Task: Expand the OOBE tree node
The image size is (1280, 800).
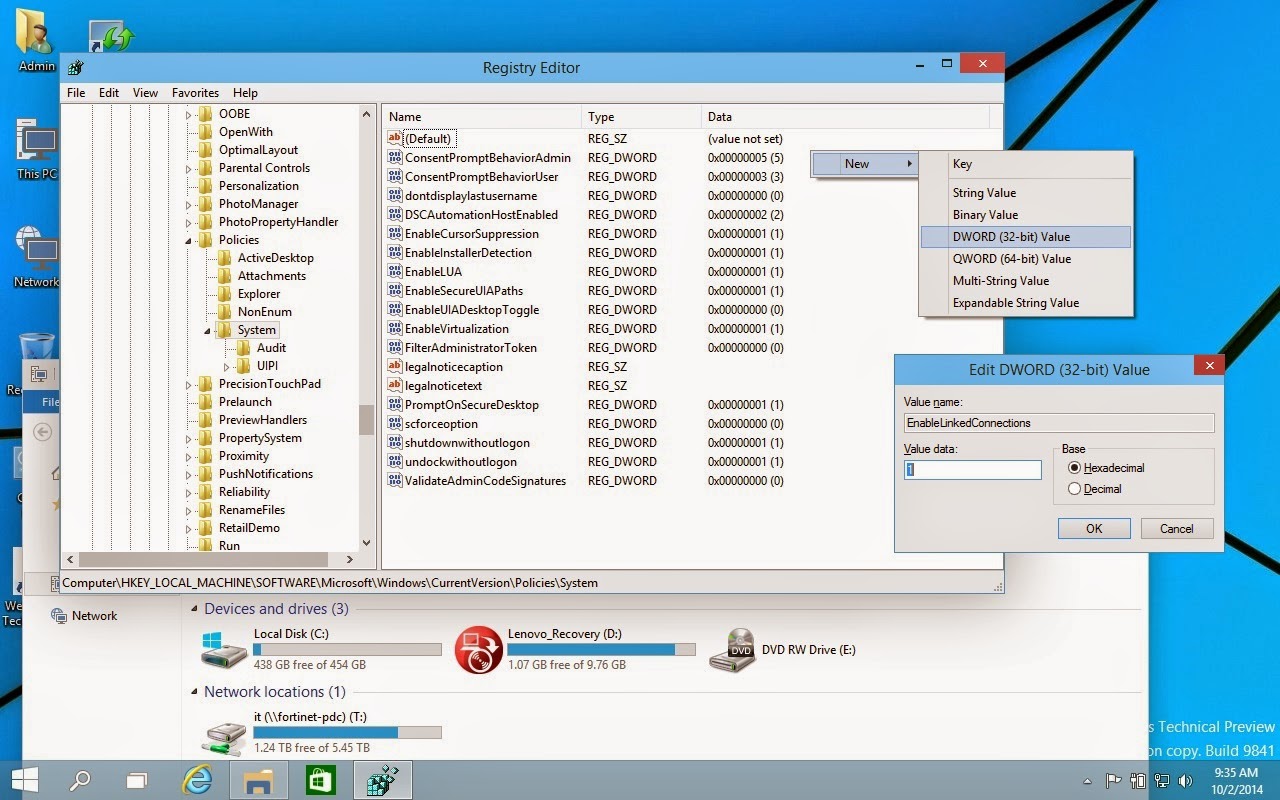Action: tap(189, 114)
